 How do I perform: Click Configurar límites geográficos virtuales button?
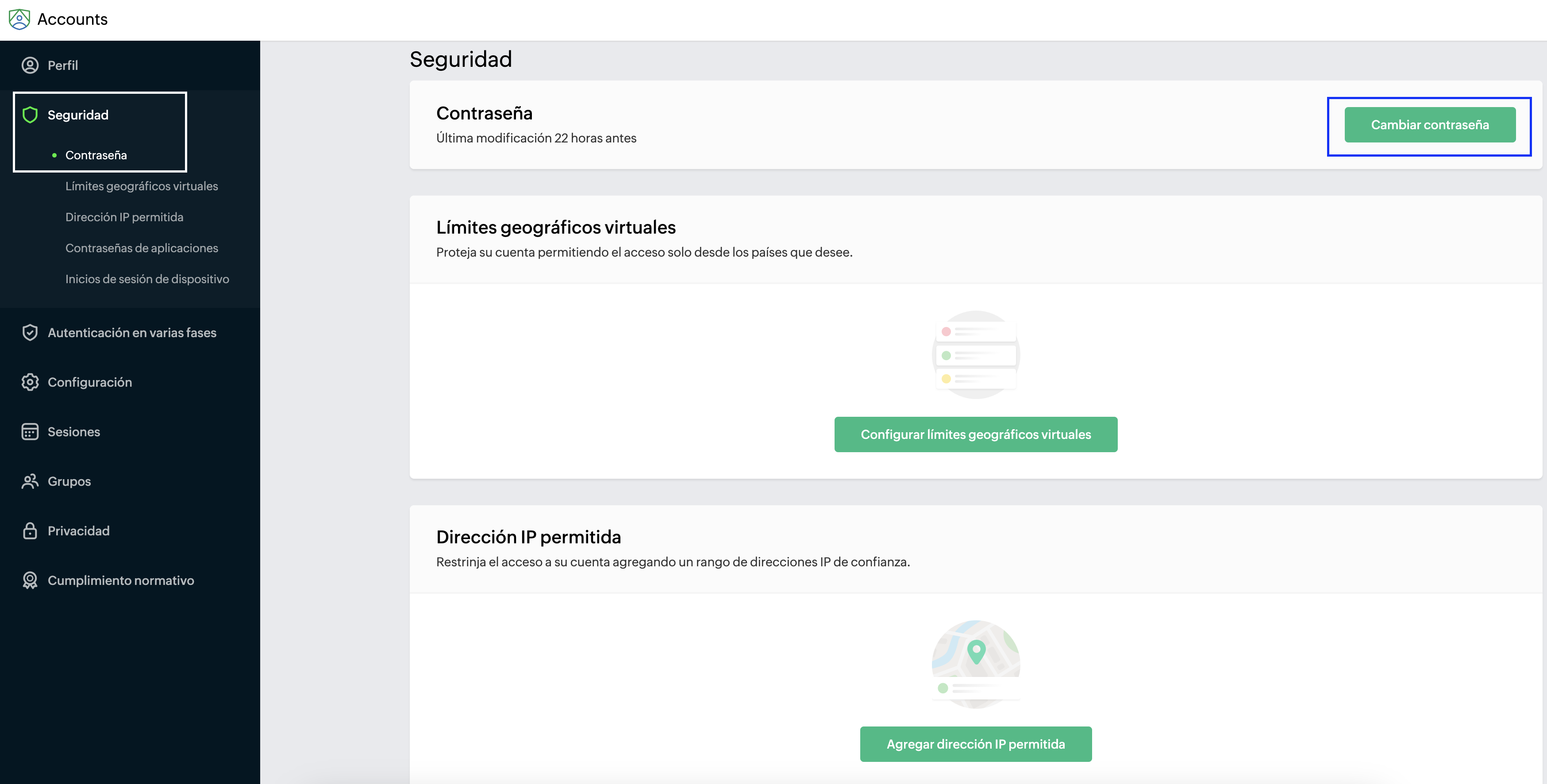click(976, 434)
